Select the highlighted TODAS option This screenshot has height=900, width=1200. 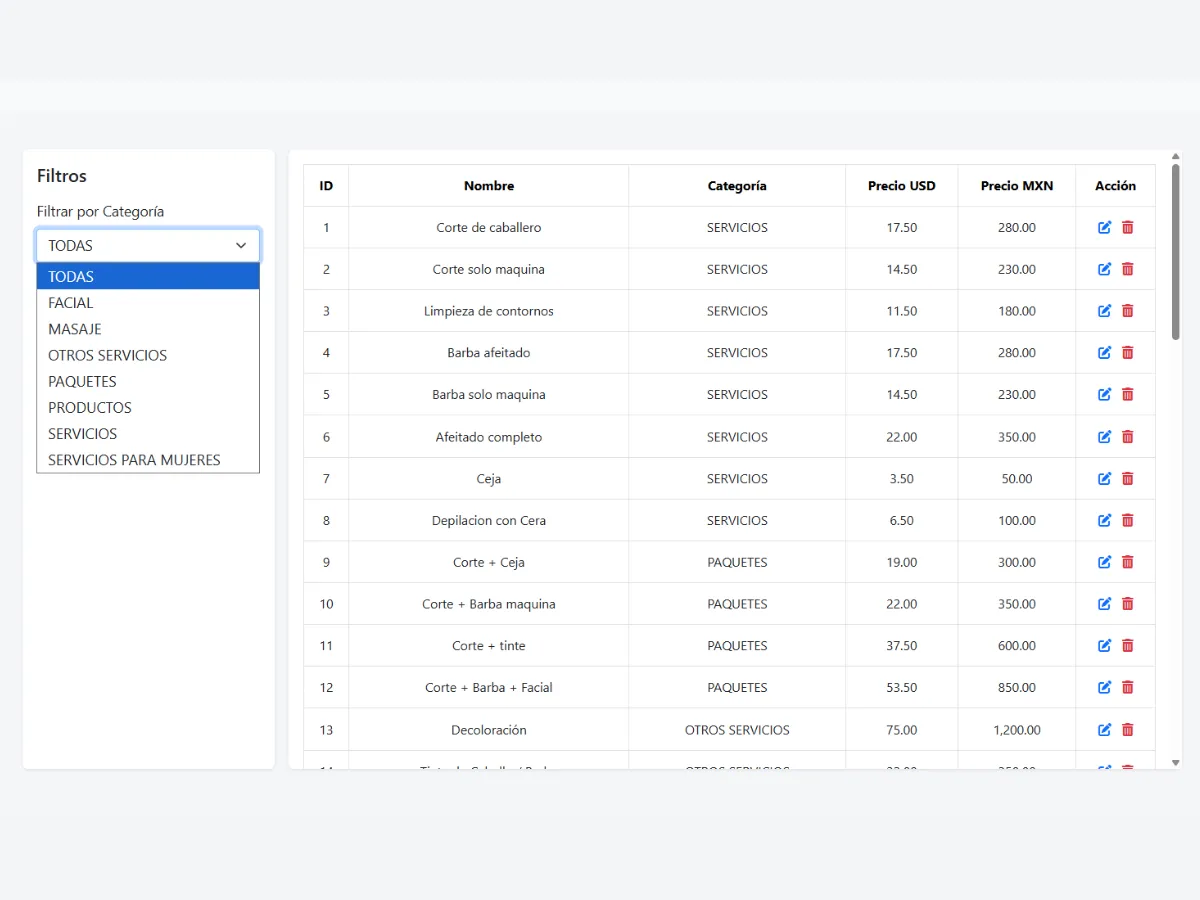click(71, 277)
